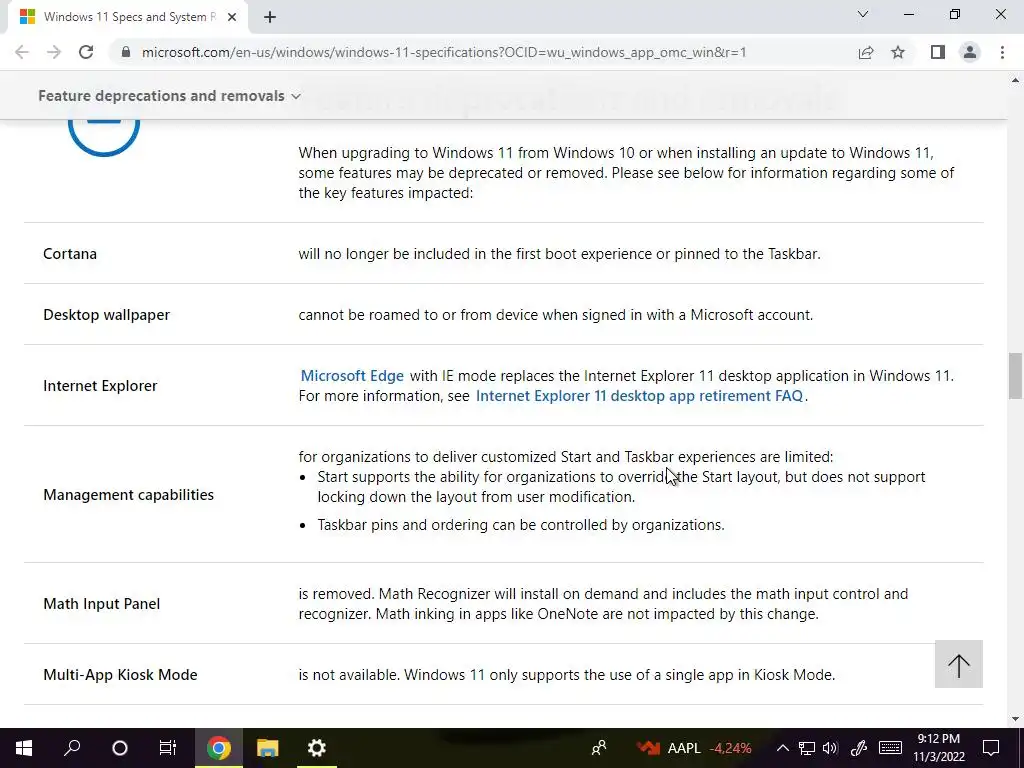Click the scrollbar down arrow

point(1015,719)
